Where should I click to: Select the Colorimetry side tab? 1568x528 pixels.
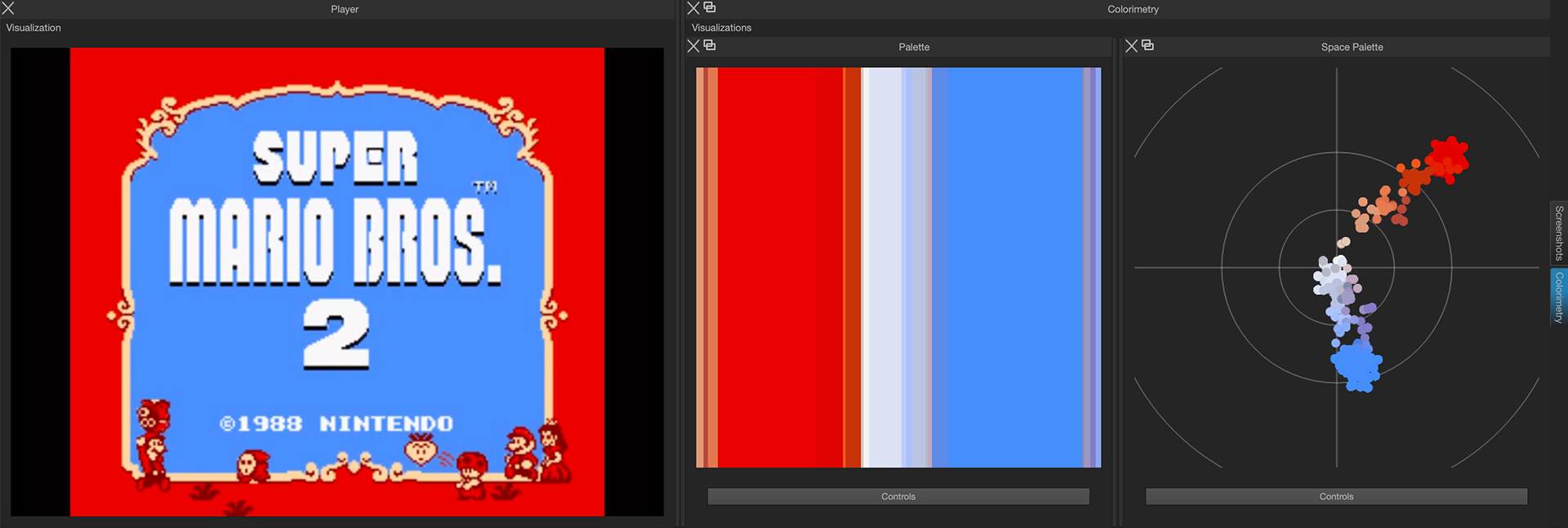[1559, 298]
